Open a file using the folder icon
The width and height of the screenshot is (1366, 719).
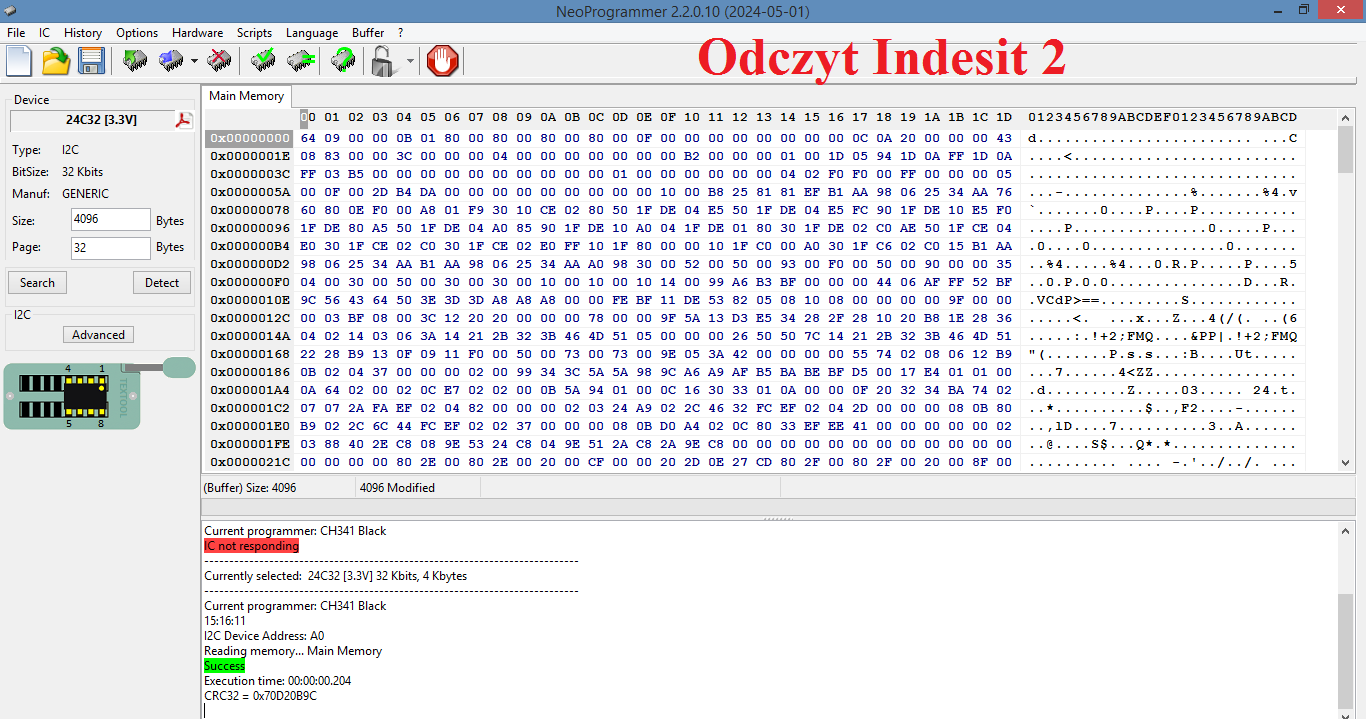coord(56,61)
